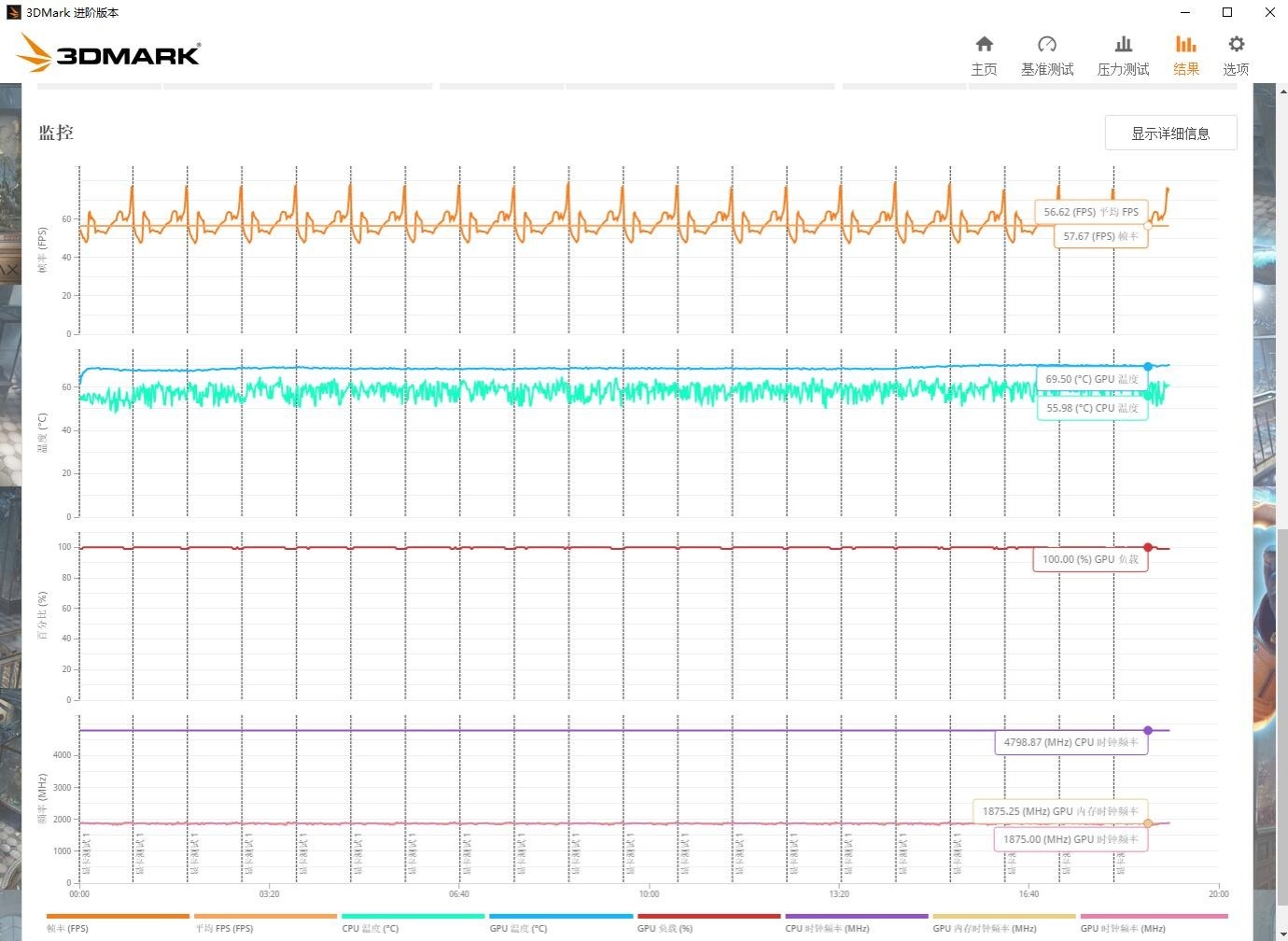This screenshot has height=941, width=1288.
Task: Toggle 帧率 (FPS) legend series
Action: click(68, 928)
